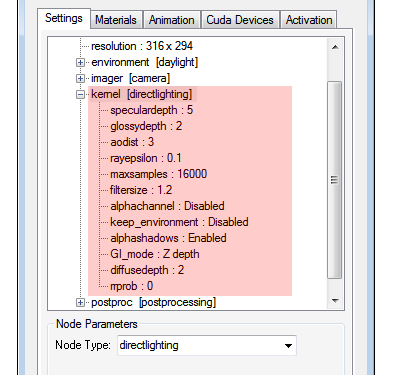Select the imager [camera] tree item

click(130, 78)
